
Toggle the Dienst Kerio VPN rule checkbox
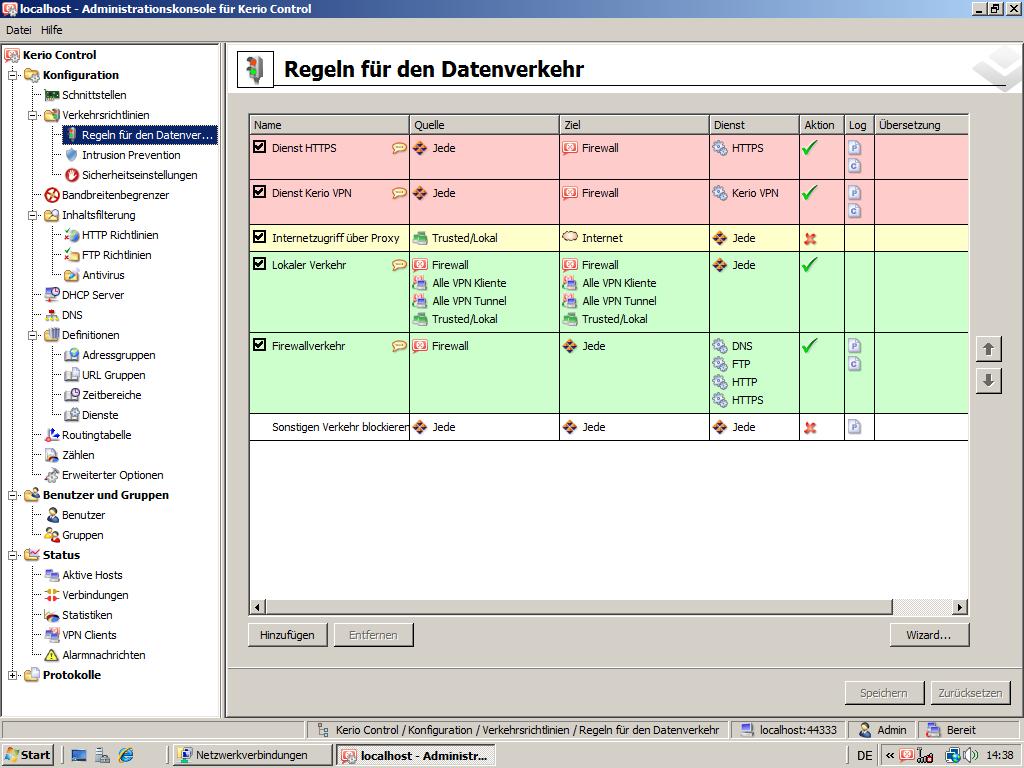pos(259,192)
